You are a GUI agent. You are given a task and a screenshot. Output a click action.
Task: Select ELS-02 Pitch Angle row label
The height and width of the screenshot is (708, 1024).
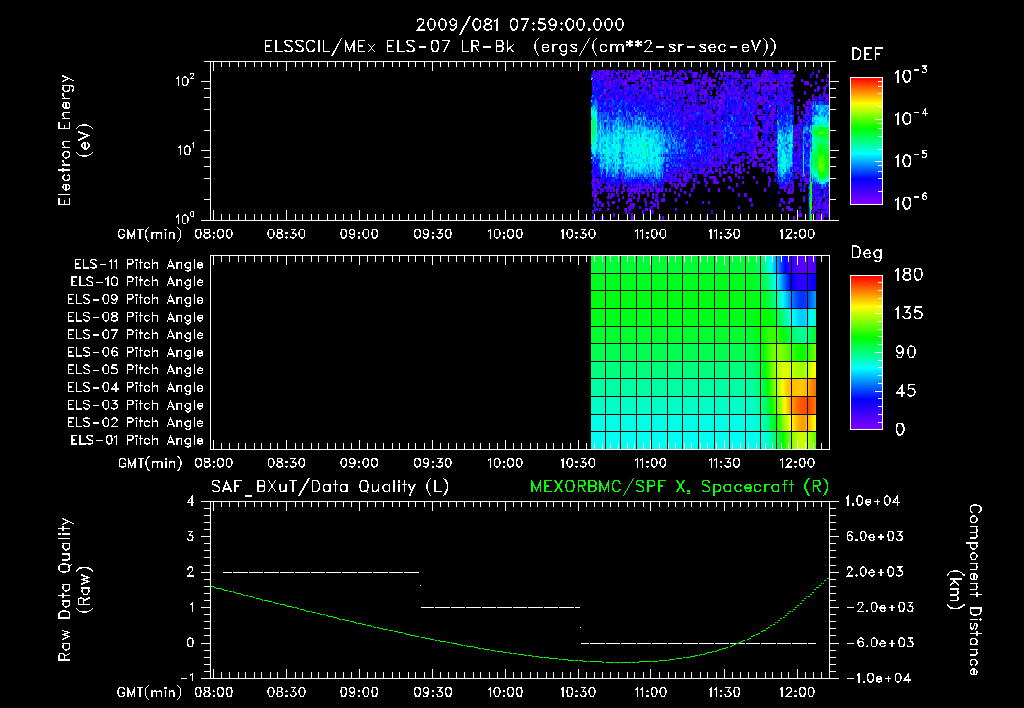pyautogui.click(x=135, y=423)
